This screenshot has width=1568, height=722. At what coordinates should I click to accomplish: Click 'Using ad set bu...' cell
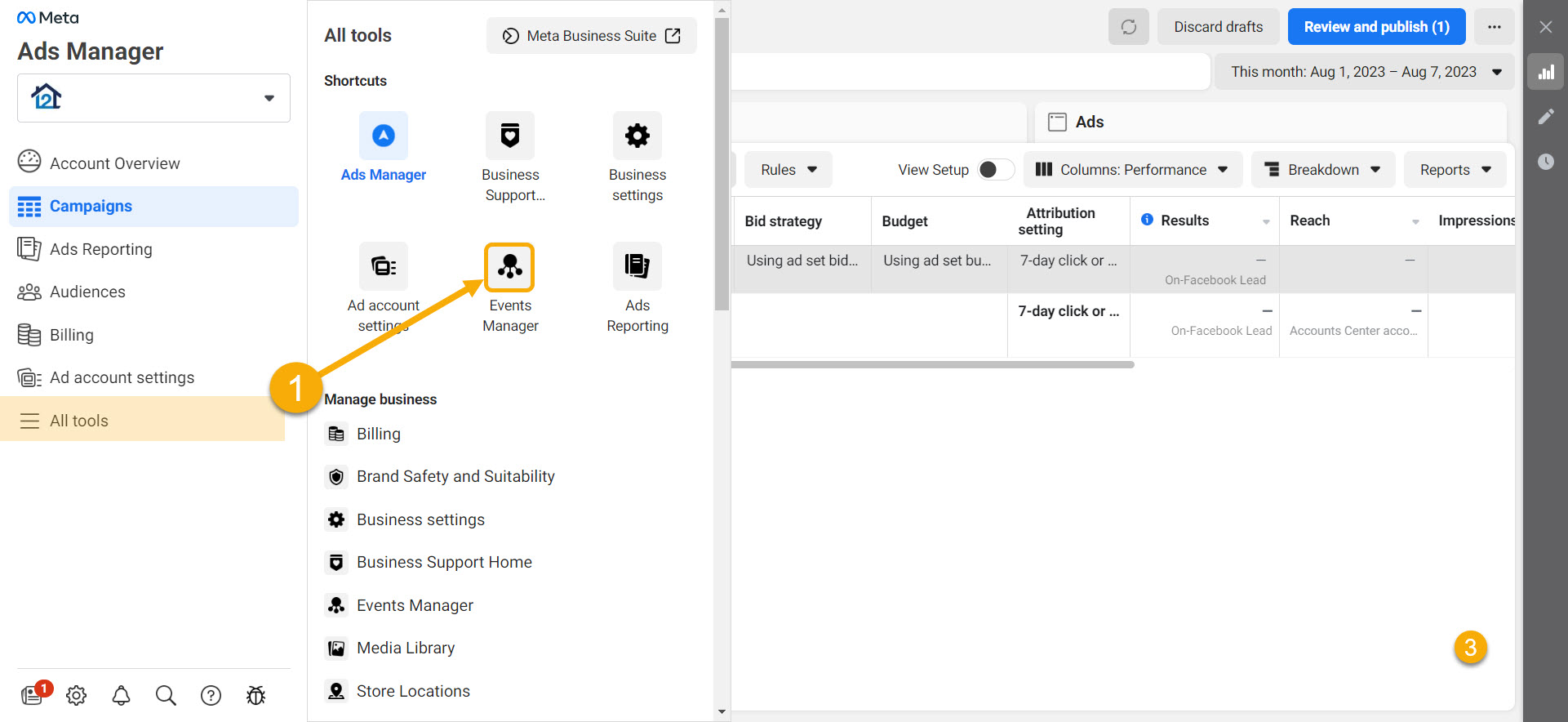937,261
